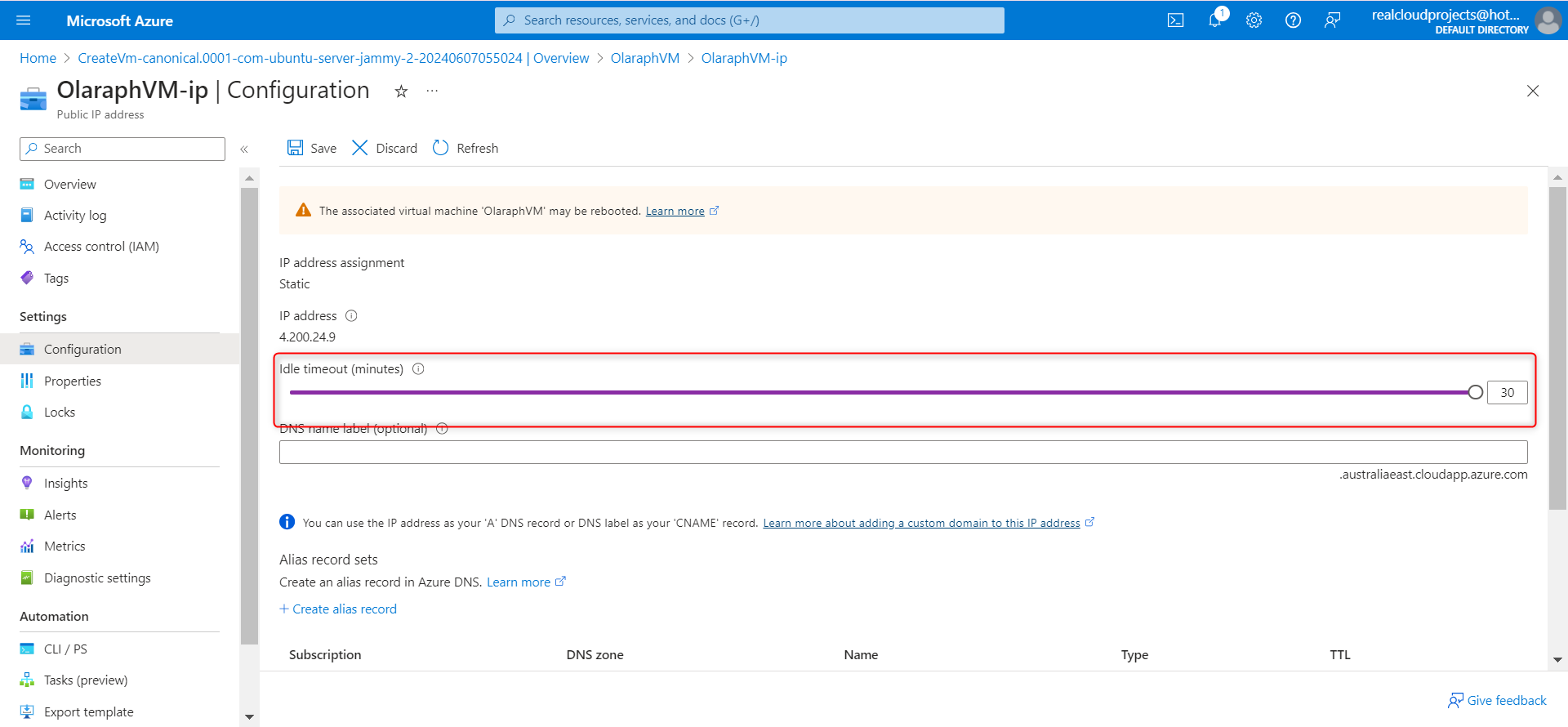The width and height of the screenshot is (1568, 727).
Task: Open the CreateVm deployment Overview breadcrumb
Action: [x=333, y=58]
